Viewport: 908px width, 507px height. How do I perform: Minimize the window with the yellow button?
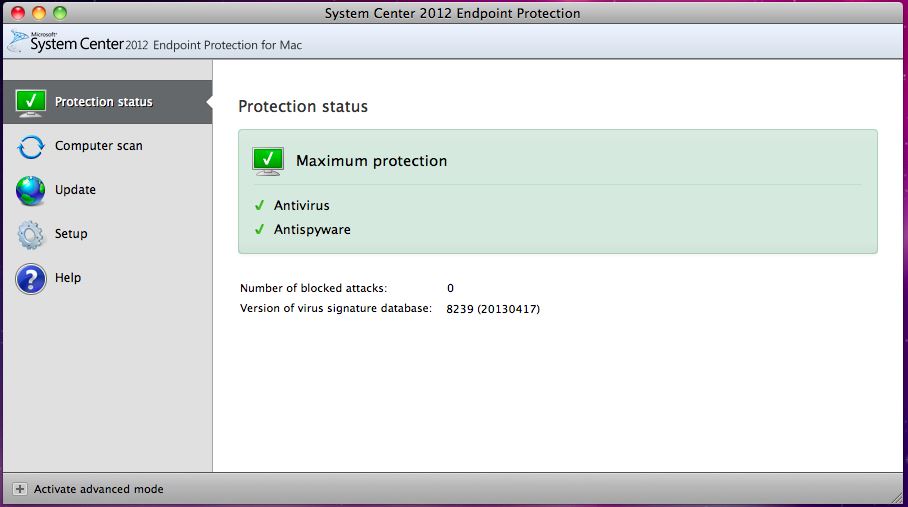tap(39, 13)
